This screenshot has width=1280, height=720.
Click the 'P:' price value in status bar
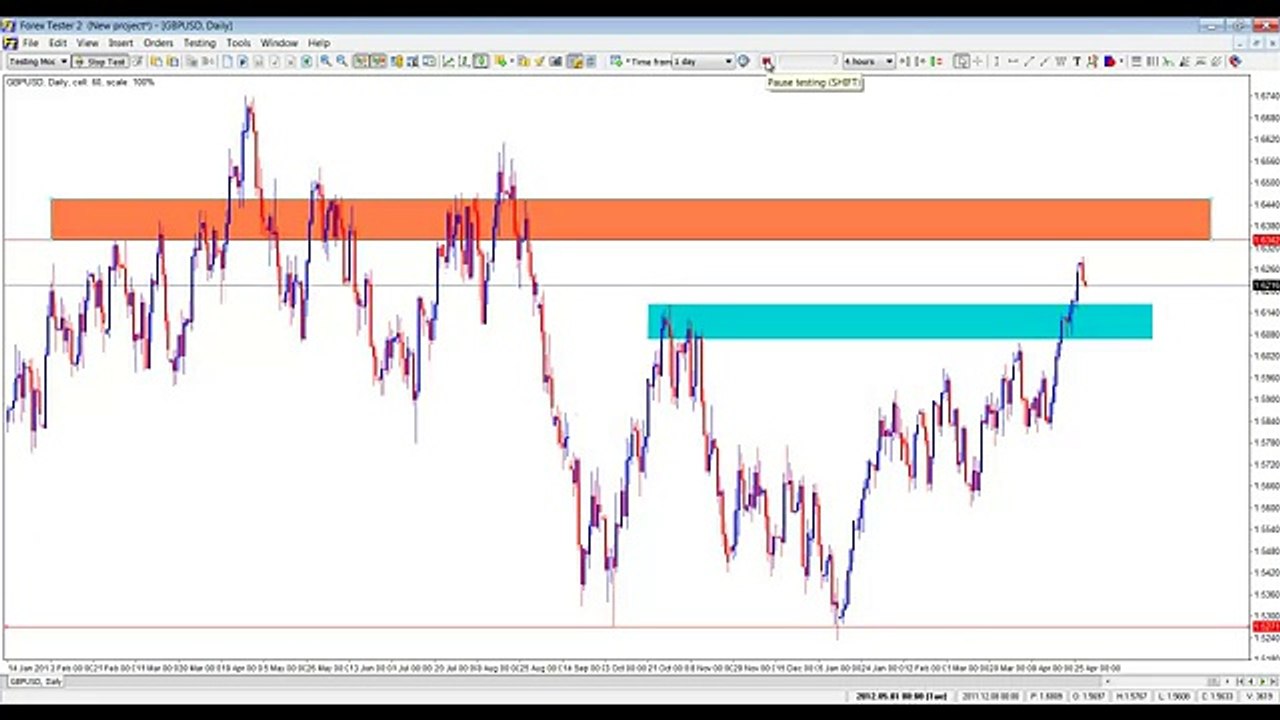1049,696
